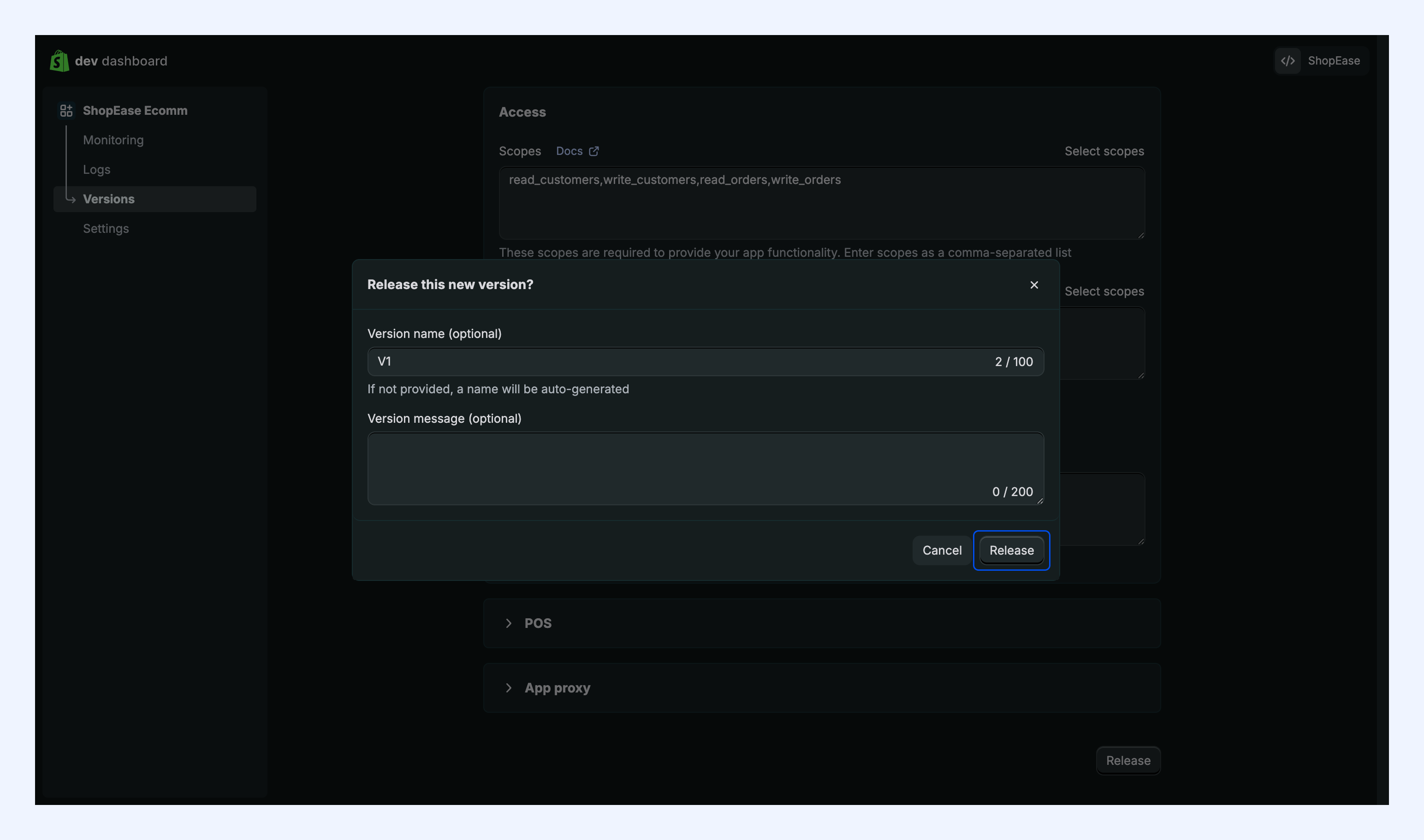Open the ShopEase account switcher
This screenshot has height=840, width=1424.
(x=1322, y=60)
